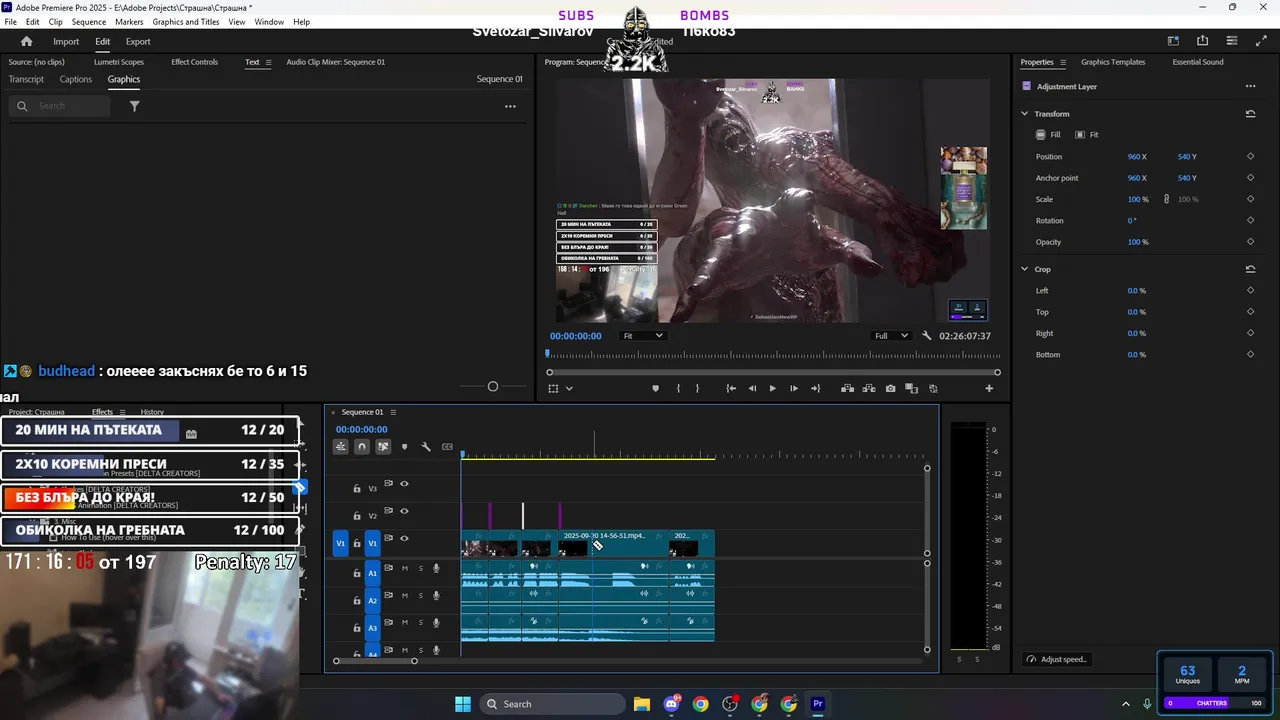Click Mark Out in the Program monitor
The image size is (1280, 720).
point(698,388)
